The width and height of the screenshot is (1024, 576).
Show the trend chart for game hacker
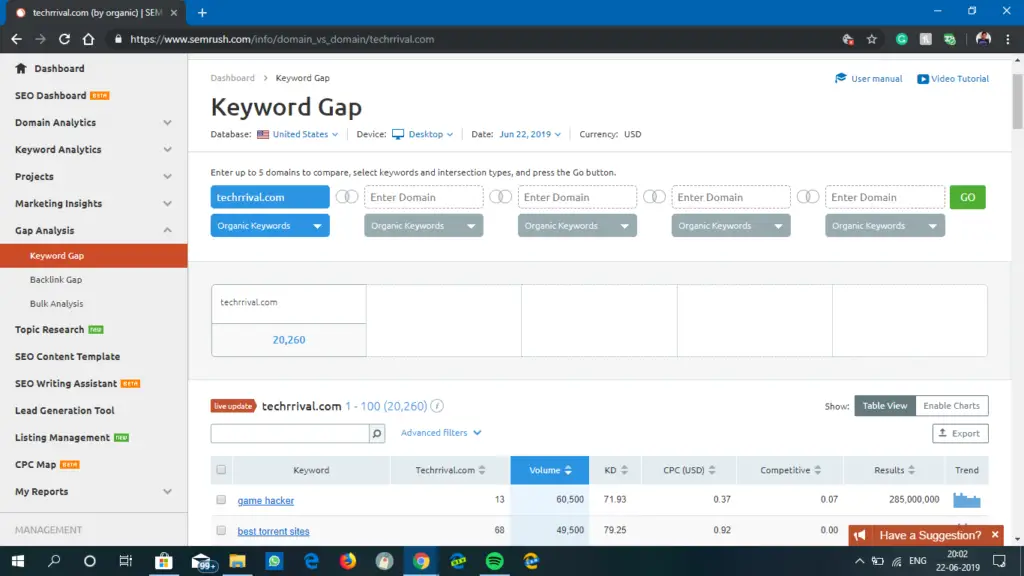tap(967, 500)
